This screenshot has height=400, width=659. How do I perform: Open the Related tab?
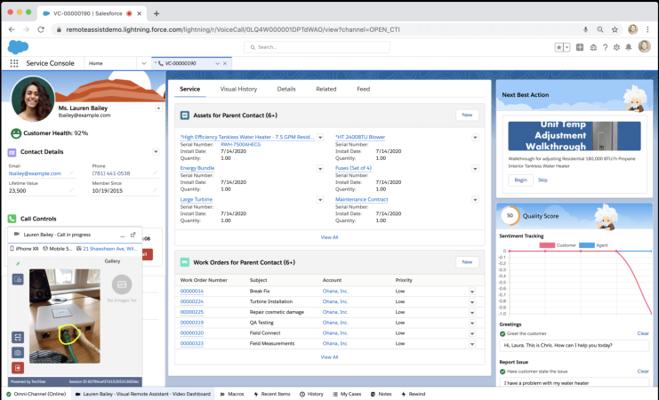click(x=326, y=89)
